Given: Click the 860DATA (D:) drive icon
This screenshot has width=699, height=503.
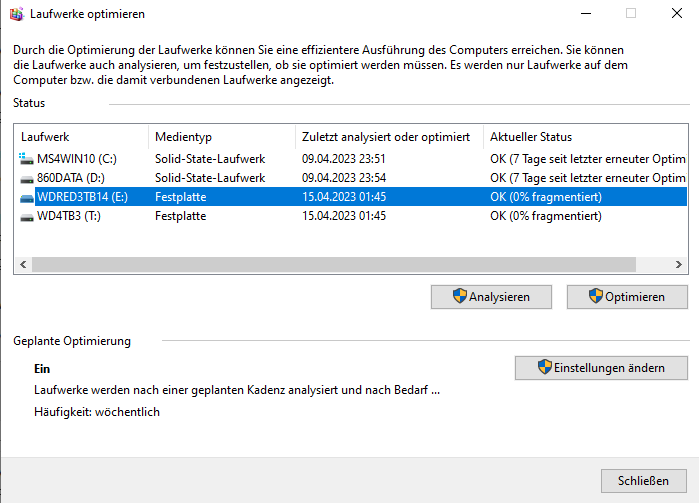Looking at the screenshot, I should point(27,179).
